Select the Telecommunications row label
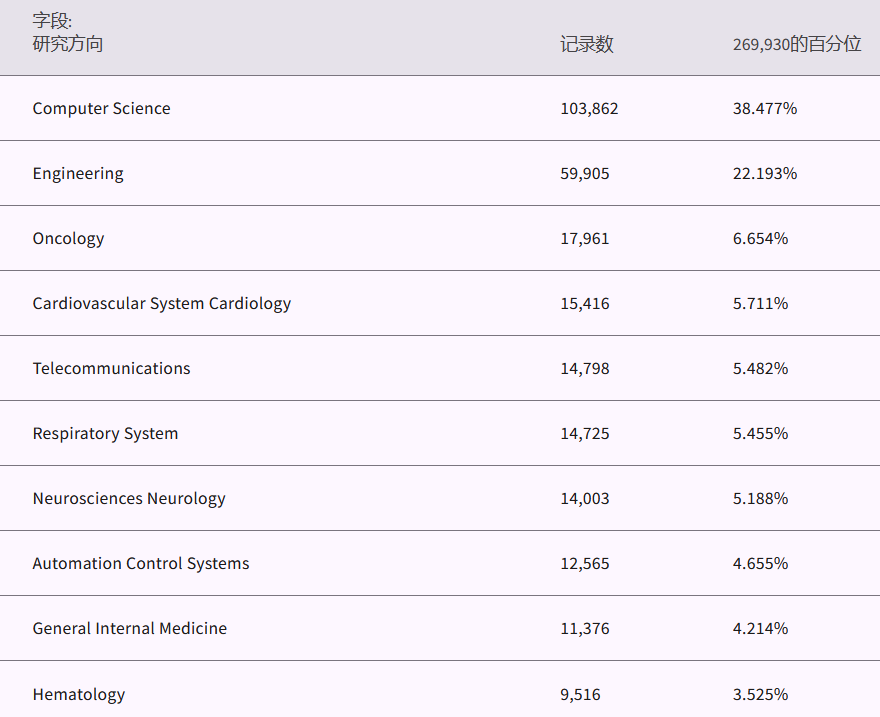The image size is (880, 717). pos(111,368)
